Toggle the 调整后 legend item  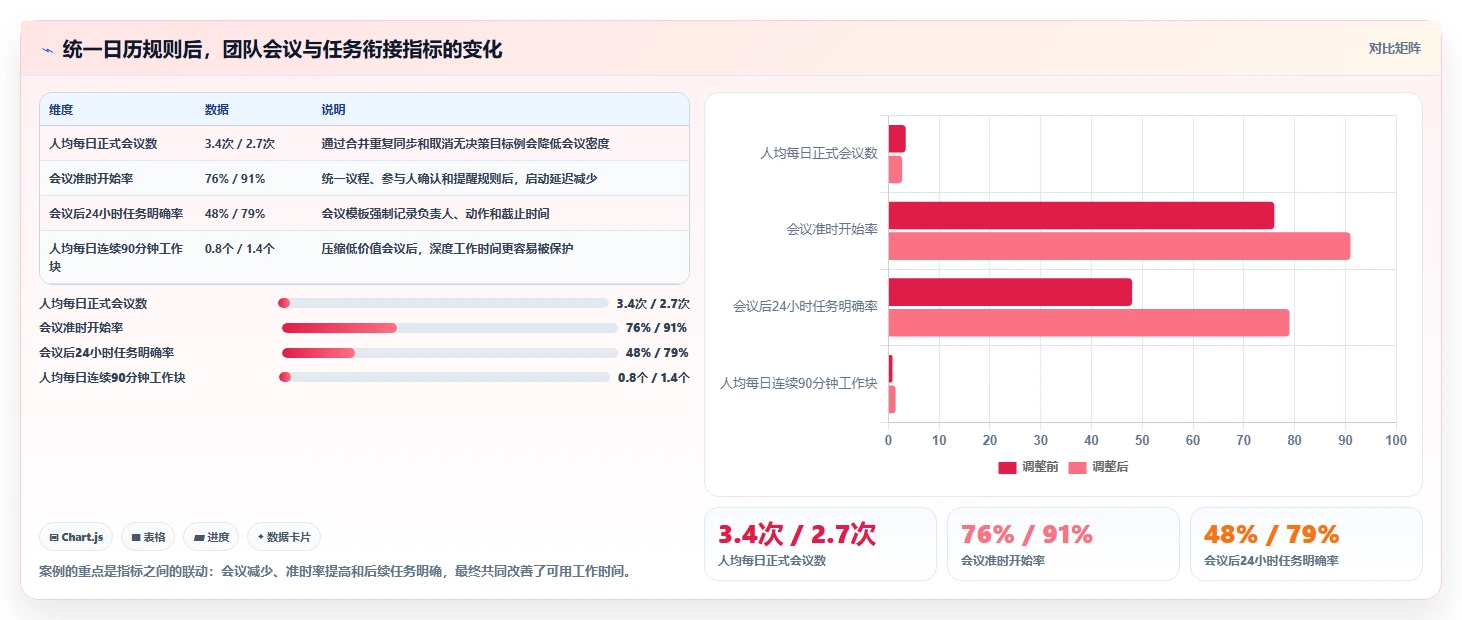[x=1098, y=467]
